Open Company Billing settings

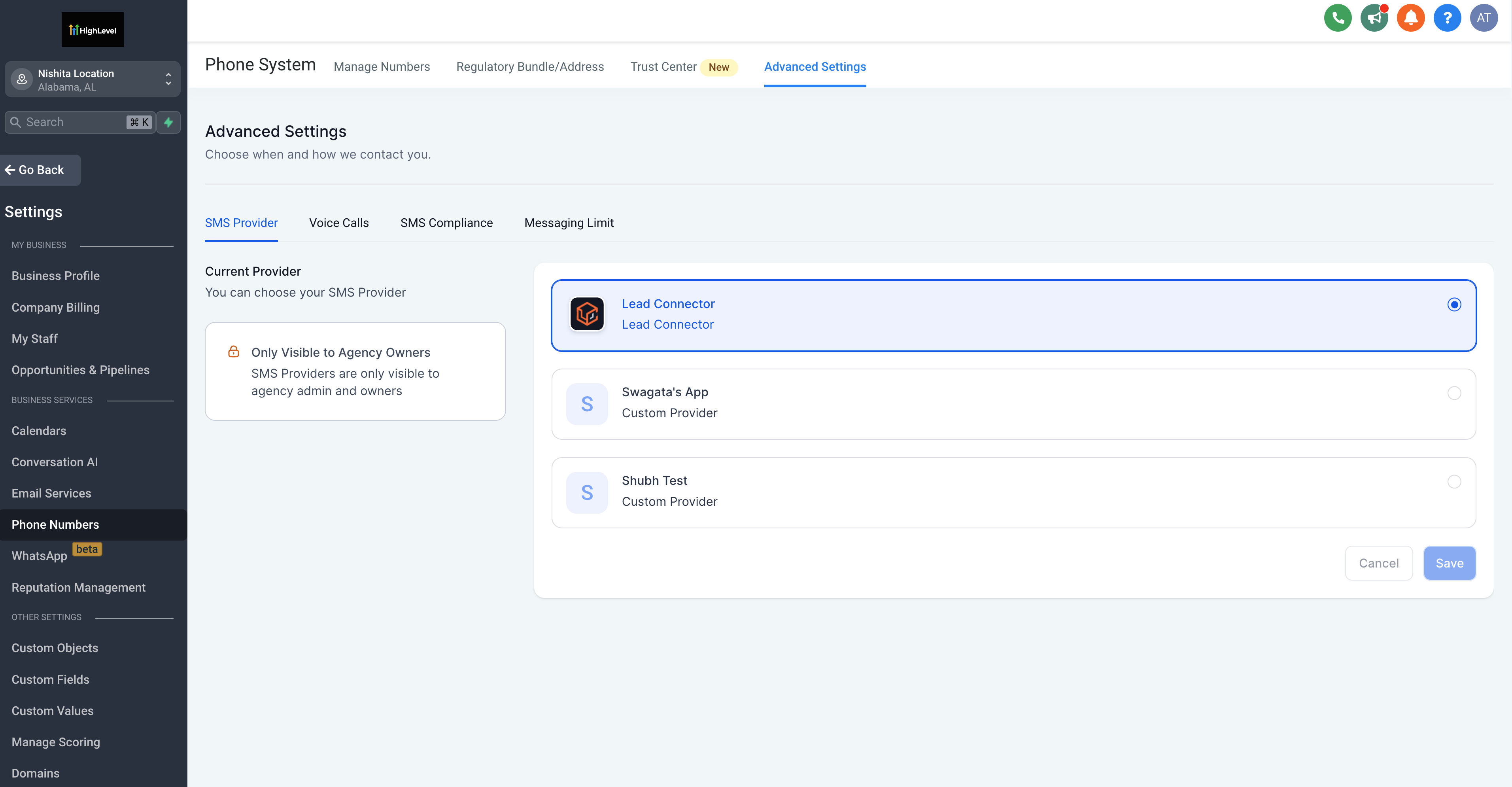[56, 307]
